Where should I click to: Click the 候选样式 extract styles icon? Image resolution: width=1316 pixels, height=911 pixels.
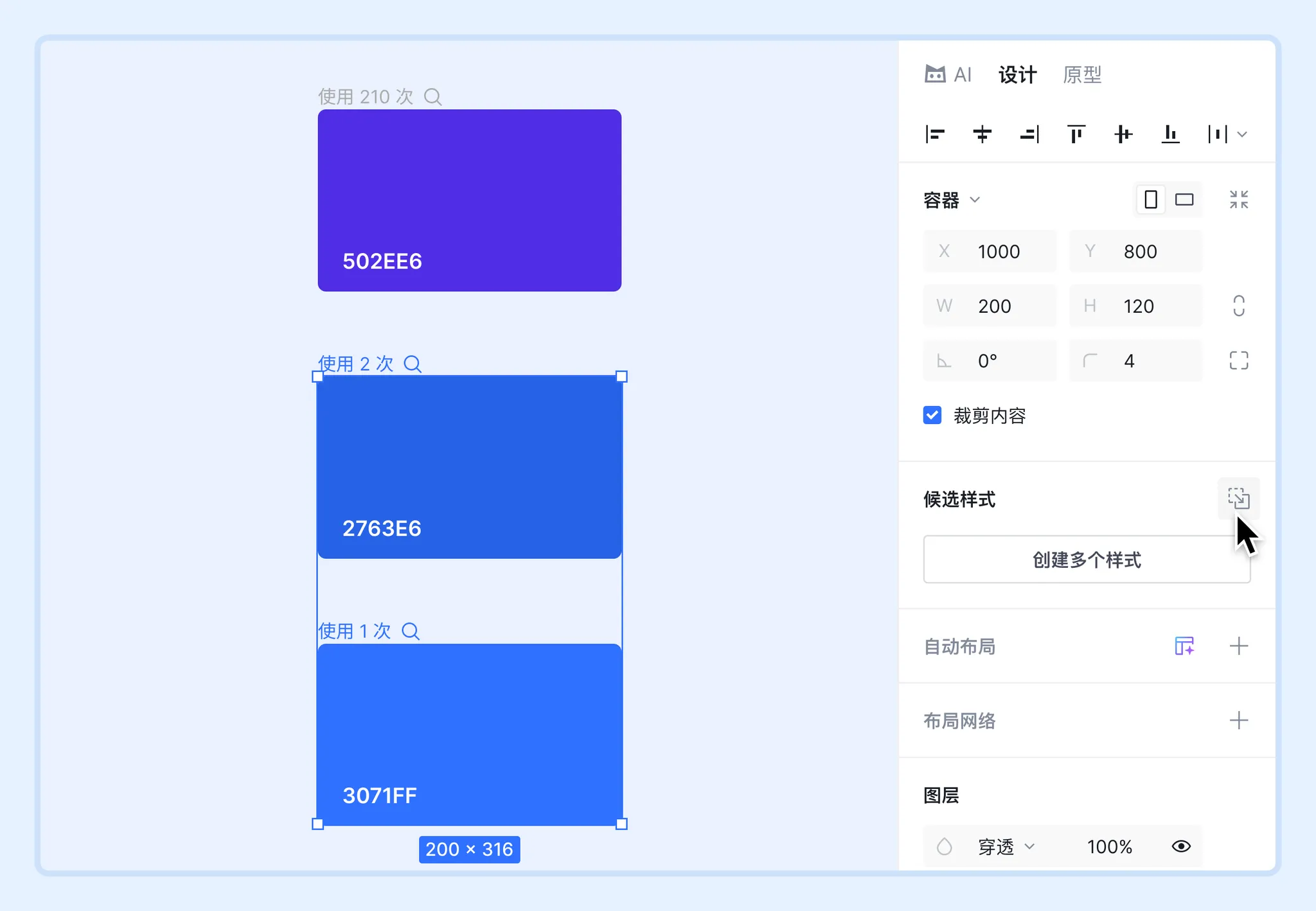click(x=1239, y=499)
